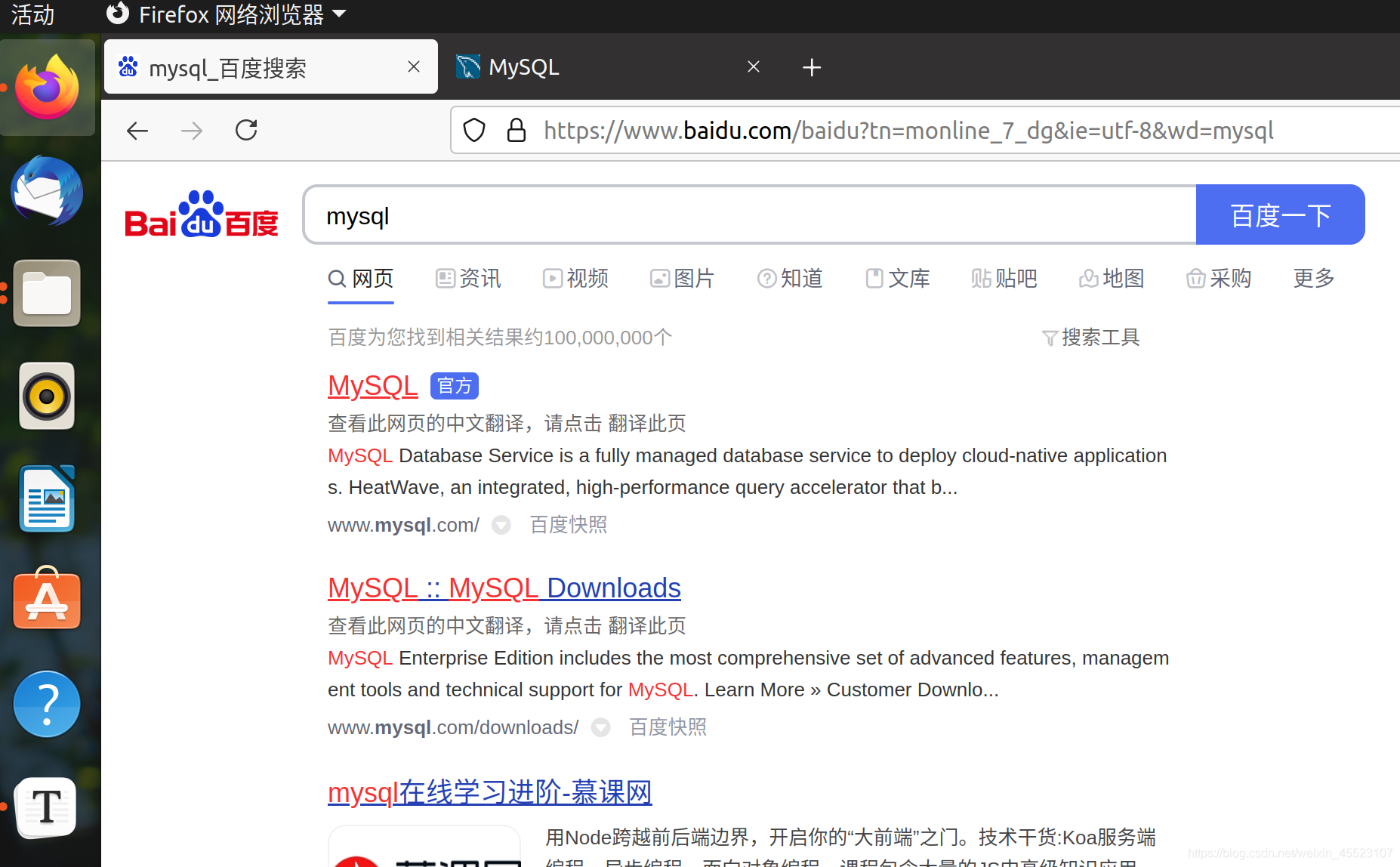Select the 网页 results tab
This screenshot has height=867, width=1400.
coord(361,279)
